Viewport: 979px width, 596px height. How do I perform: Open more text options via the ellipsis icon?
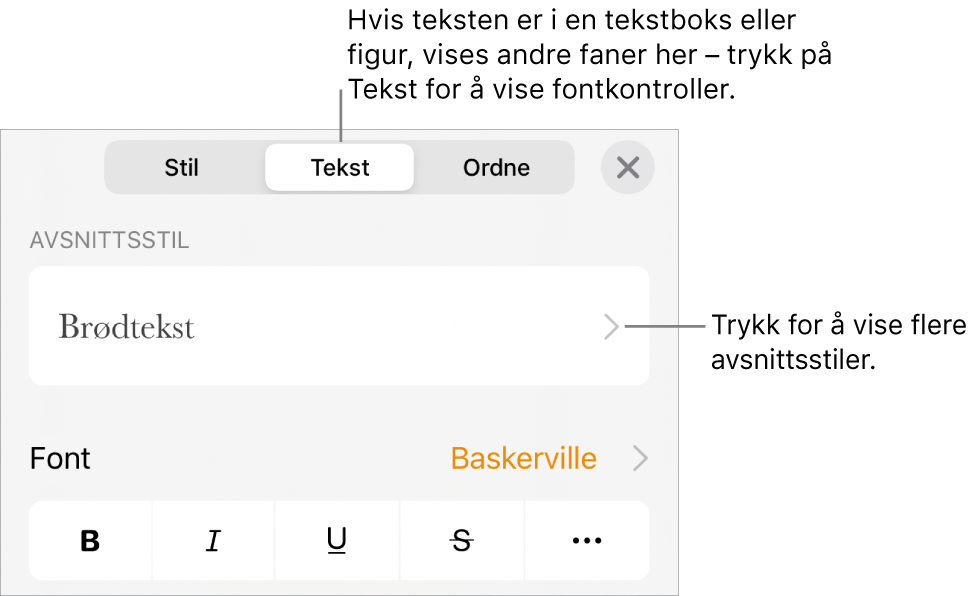pyautogui.click(x=586, y=541)
